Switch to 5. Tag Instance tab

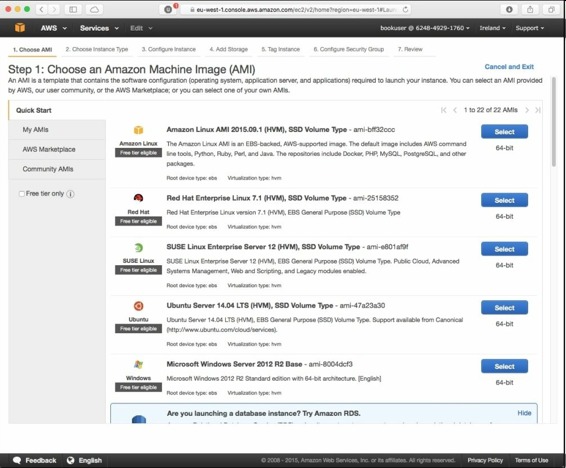(280, 49)
